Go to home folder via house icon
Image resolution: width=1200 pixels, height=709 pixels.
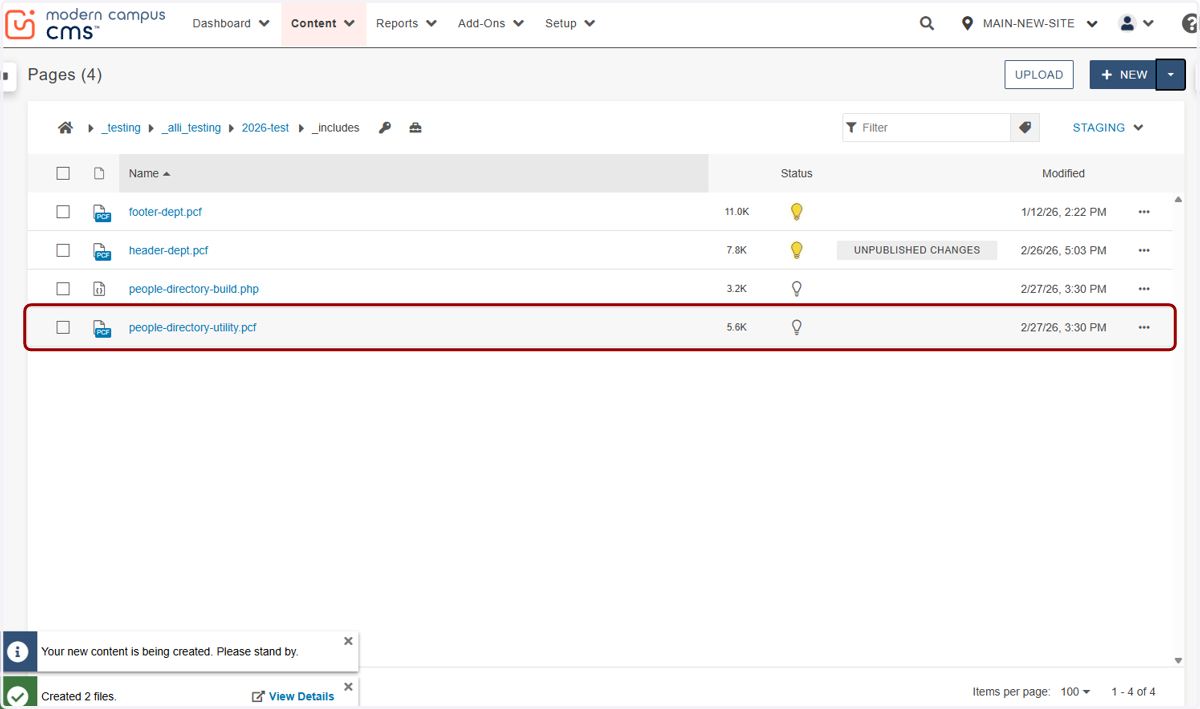(66, 128)
